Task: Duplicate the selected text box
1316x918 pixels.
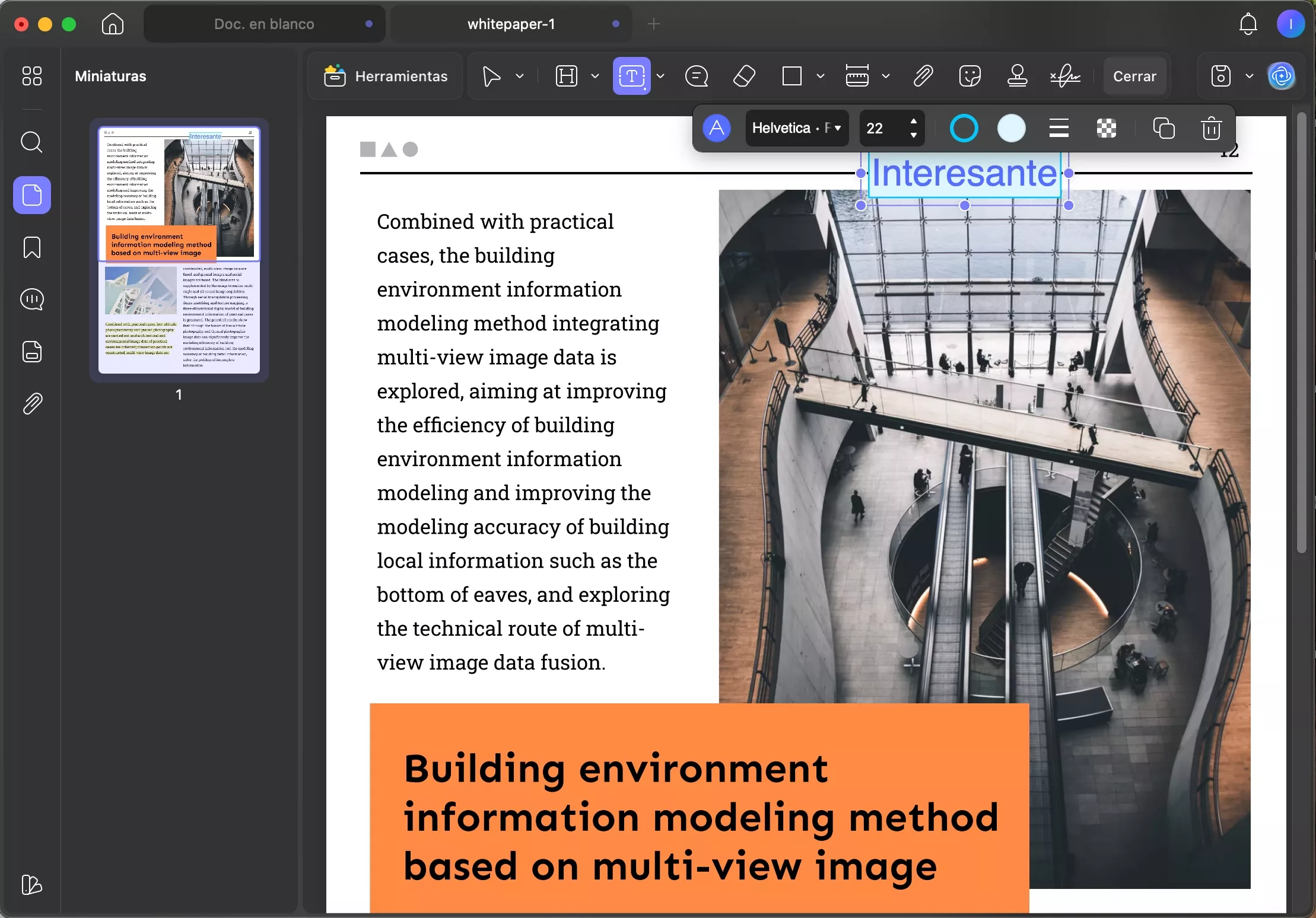Action: click(x=1164, y=128)
